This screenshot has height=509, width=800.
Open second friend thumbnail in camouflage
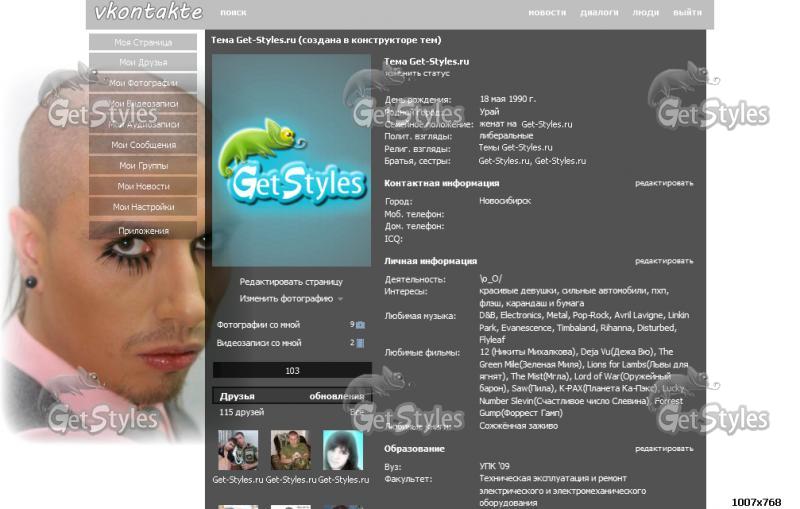290,450
